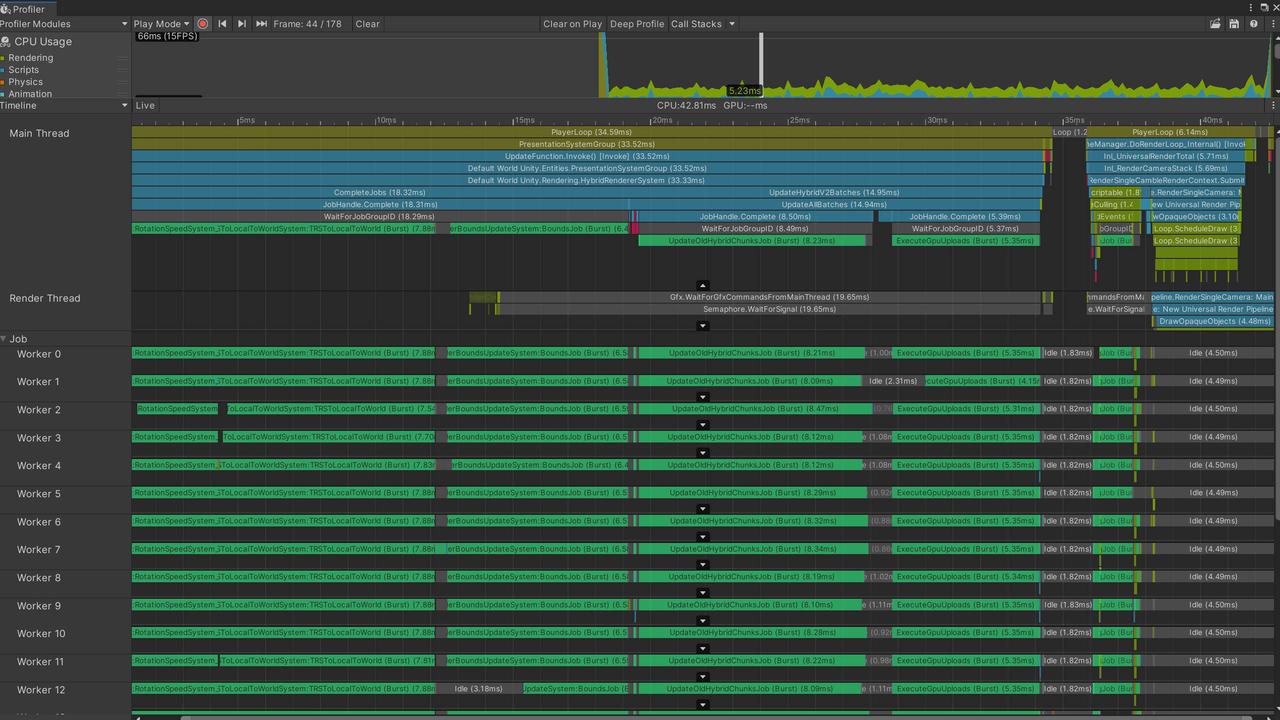
Task: Click the Render Thread label
Action: click(44, 298)
